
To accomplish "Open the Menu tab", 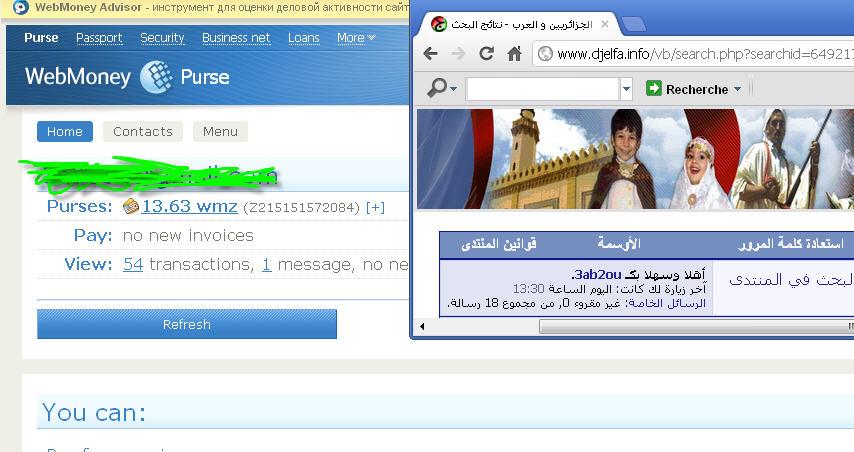I will click(x=220, y=131).
